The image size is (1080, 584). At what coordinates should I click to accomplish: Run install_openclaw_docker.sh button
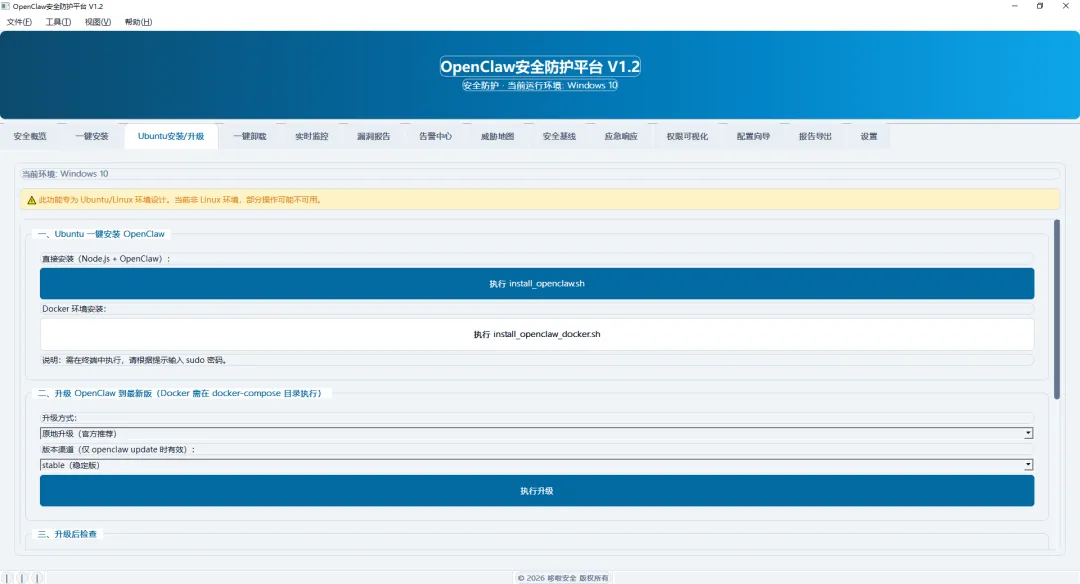coord(537,334)
